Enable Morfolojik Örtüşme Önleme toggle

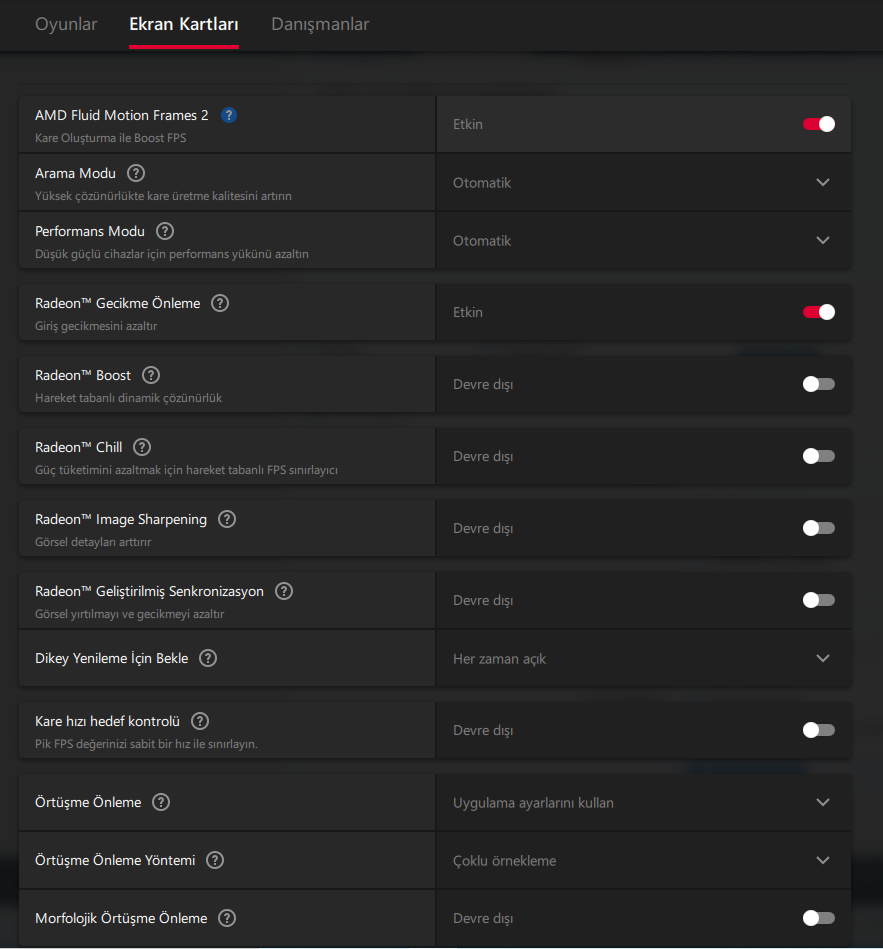(819, 918)
